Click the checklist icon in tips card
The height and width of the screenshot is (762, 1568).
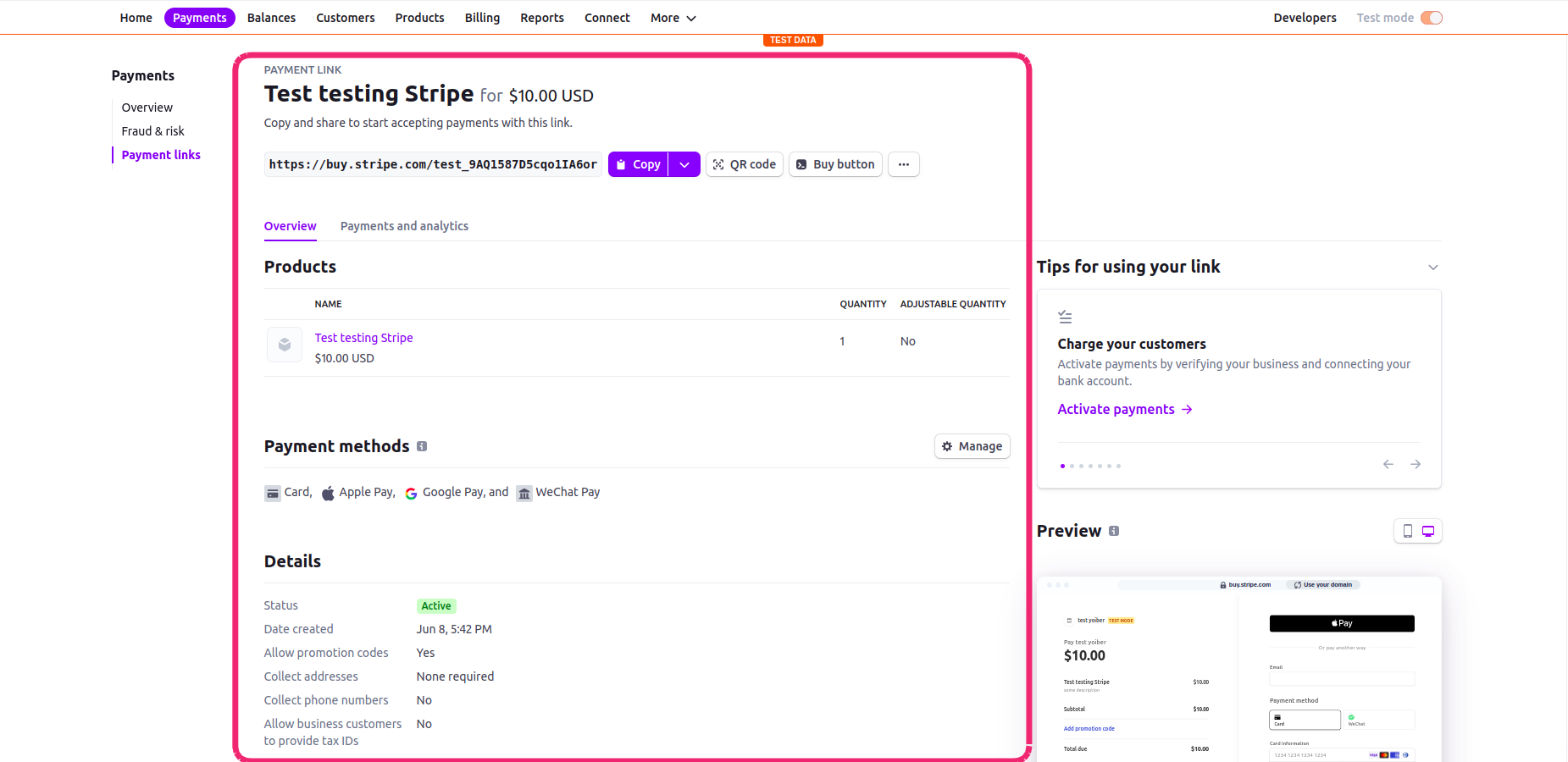(x=1065, y=317)
